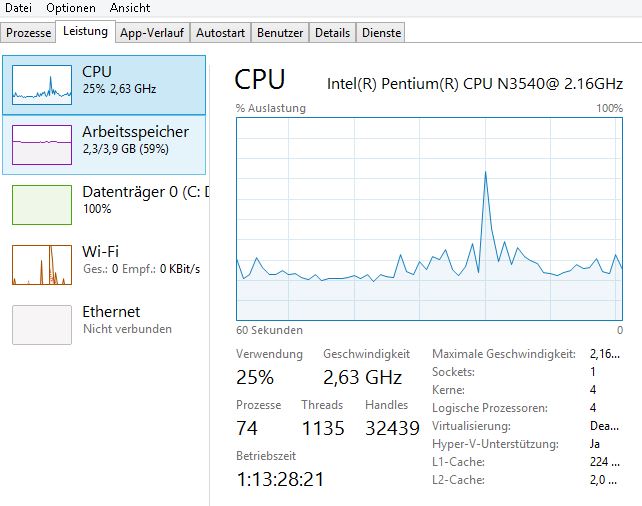Screen dimensions: 642x506
Task: Select the Leistung tab
Action: (x=85, y=31)
